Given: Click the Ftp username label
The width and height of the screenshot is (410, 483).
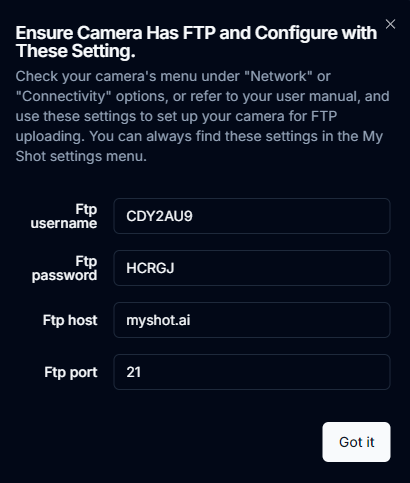Looking at the screenshot, I should pyautogui.click(x=64, y=216).
